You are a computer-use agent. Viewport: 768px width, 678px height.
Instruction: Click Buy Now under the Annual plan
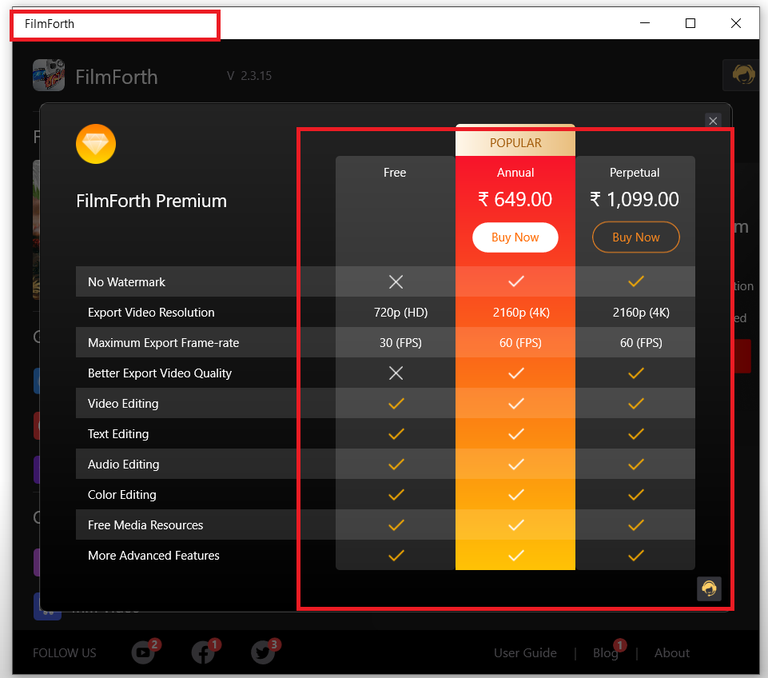coord(515,238)
